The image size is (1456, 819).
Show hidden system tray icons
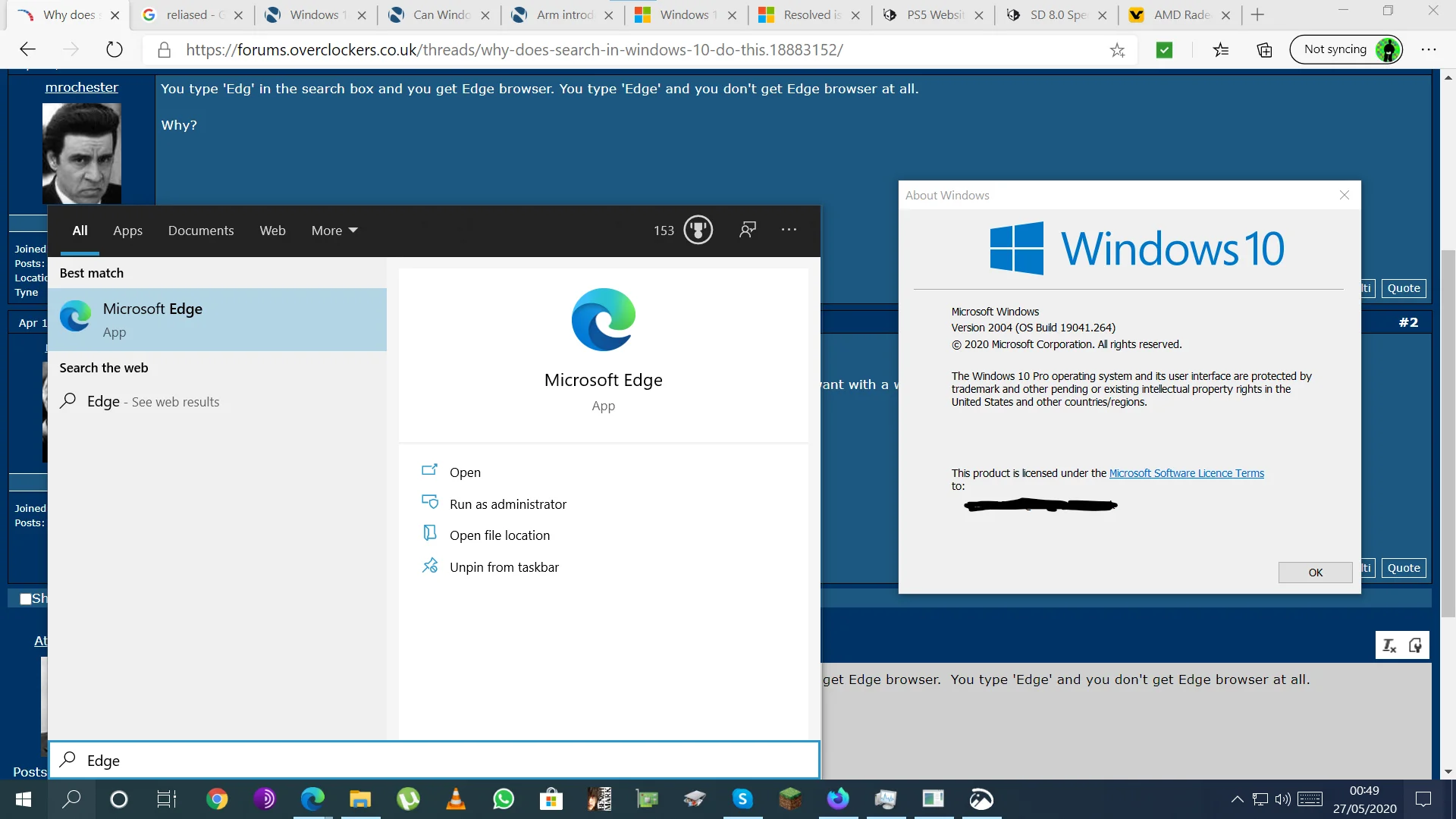click(x=1237, y=799)
